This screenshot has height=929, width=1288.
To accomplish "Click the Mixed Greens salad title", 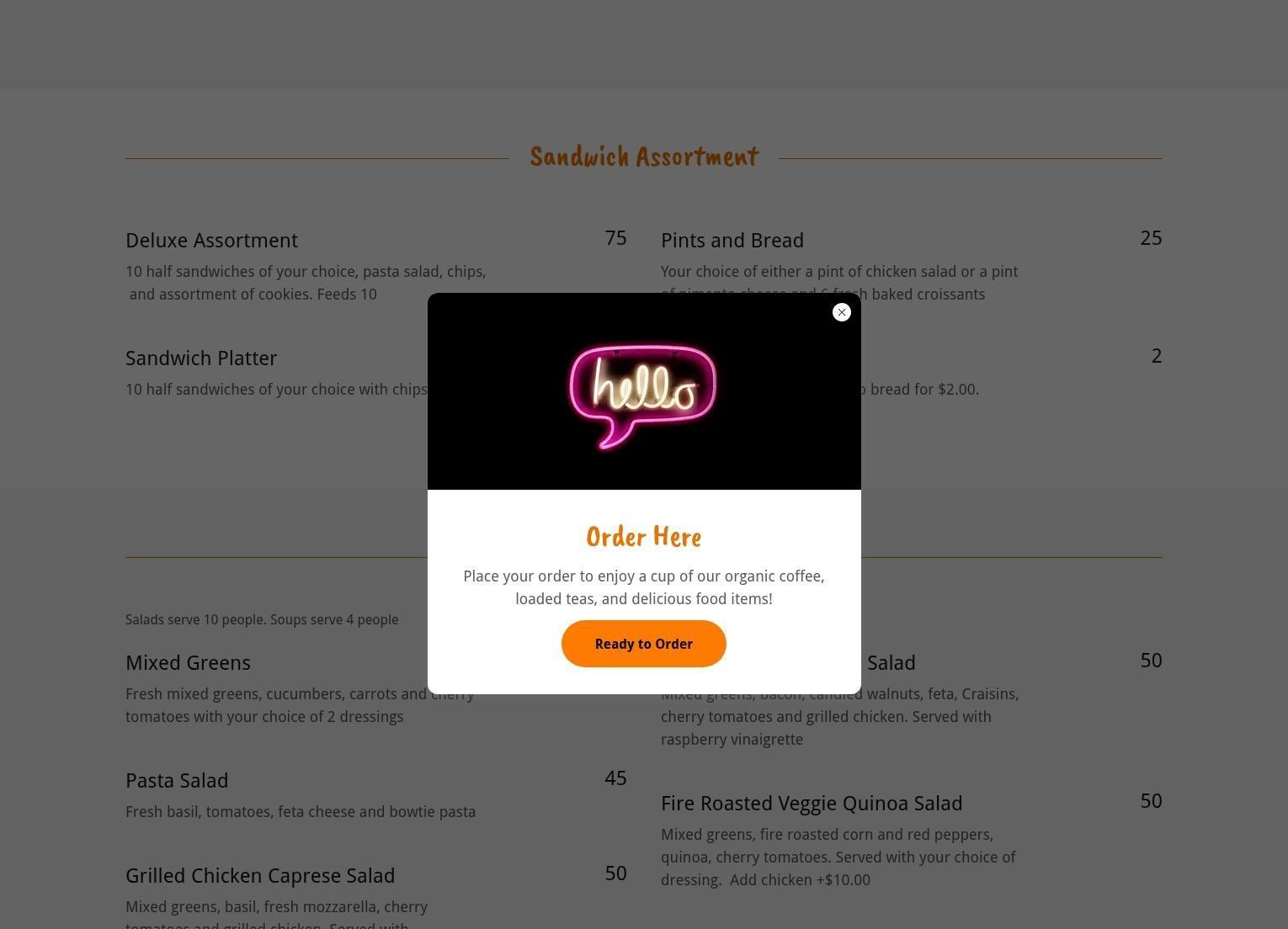I will 188,663.
